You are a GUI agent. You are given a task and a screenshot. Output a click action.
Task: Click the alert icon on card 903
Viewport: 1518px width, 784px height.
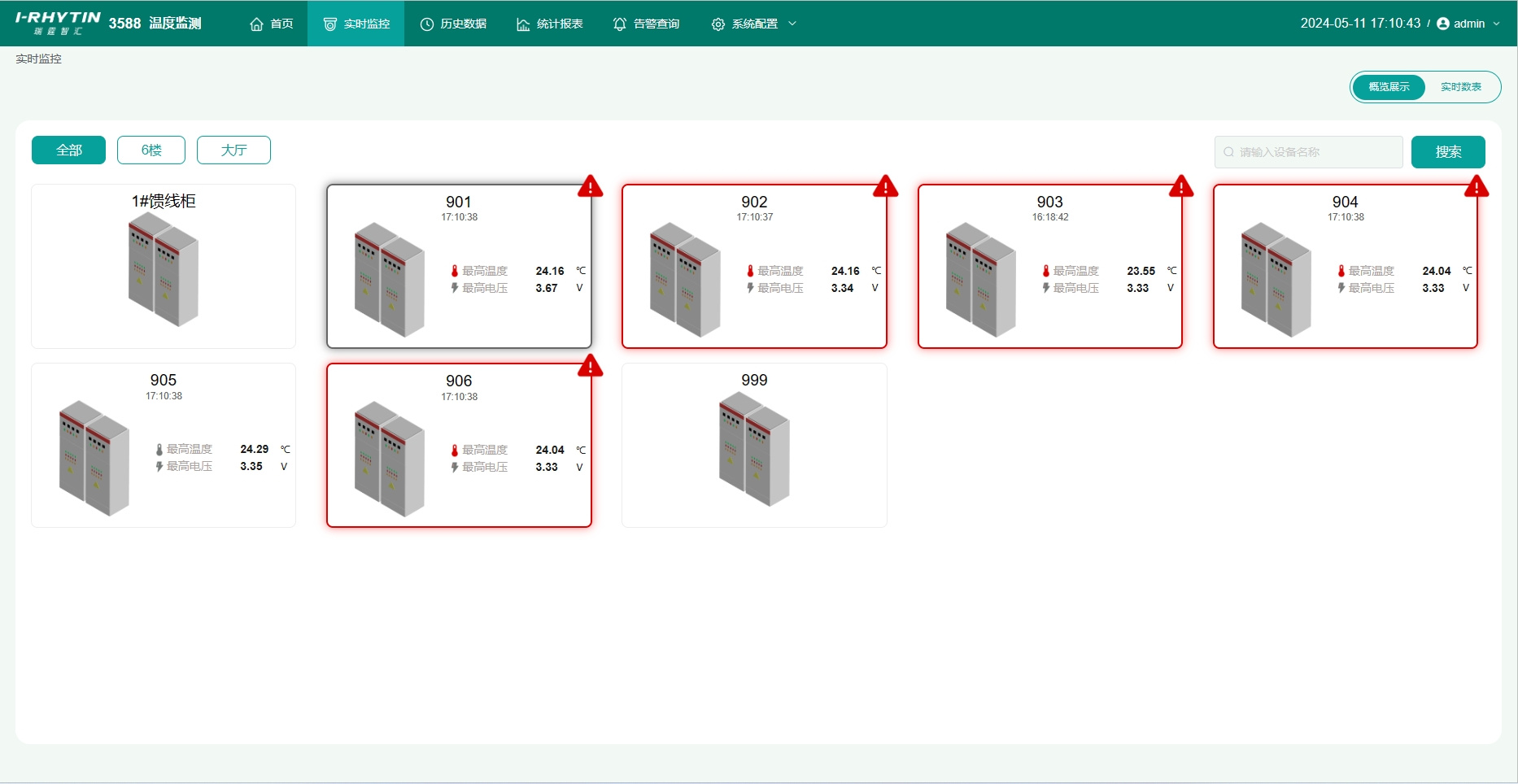[x=1180, y=187]
